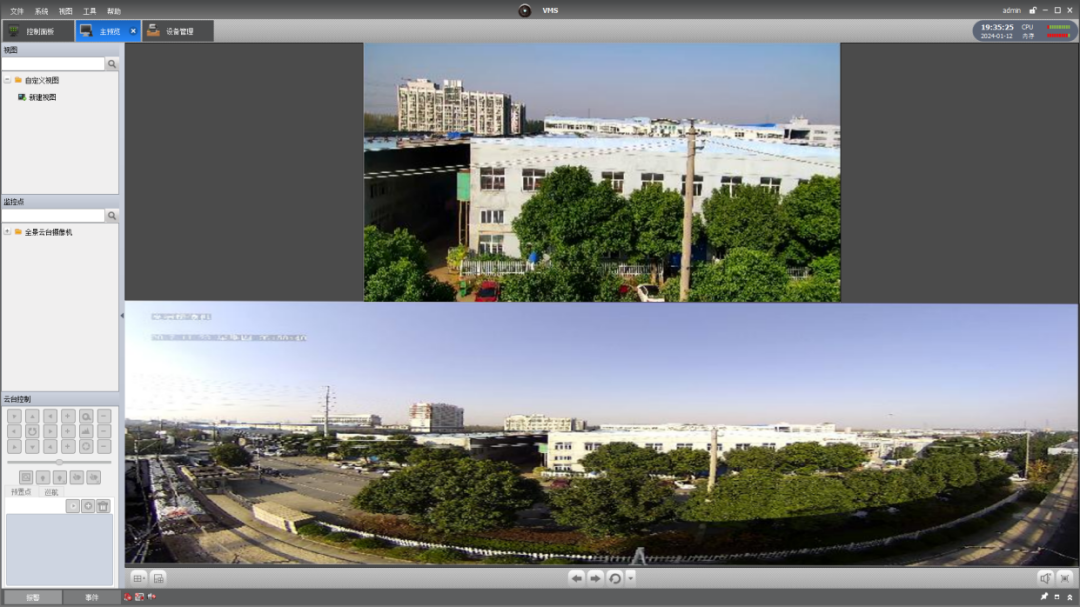Click the save view icon
1080x607 pixels.
pyautogui.click(x=158, y=578)
